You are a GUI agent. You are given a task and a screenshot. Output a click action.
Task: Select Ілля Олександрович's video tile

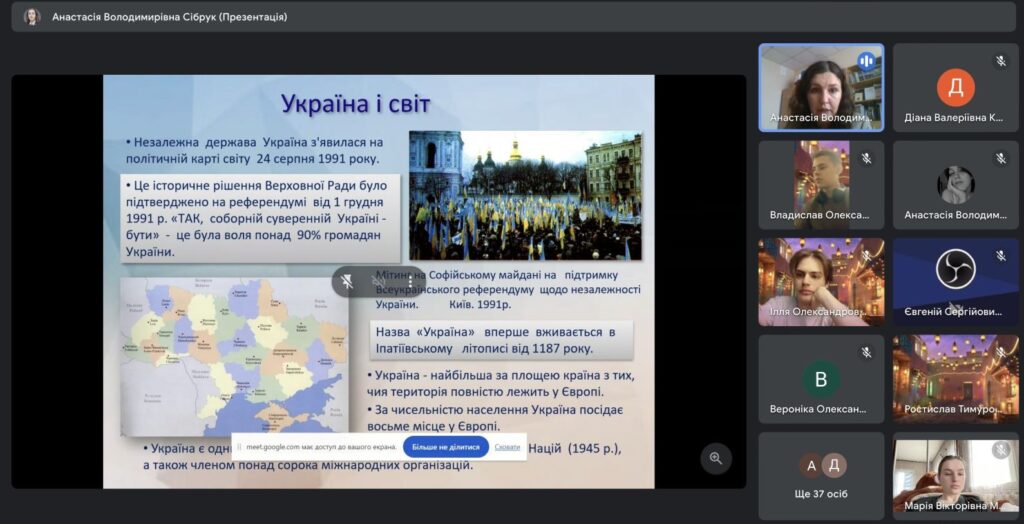(x=821, y=281)
